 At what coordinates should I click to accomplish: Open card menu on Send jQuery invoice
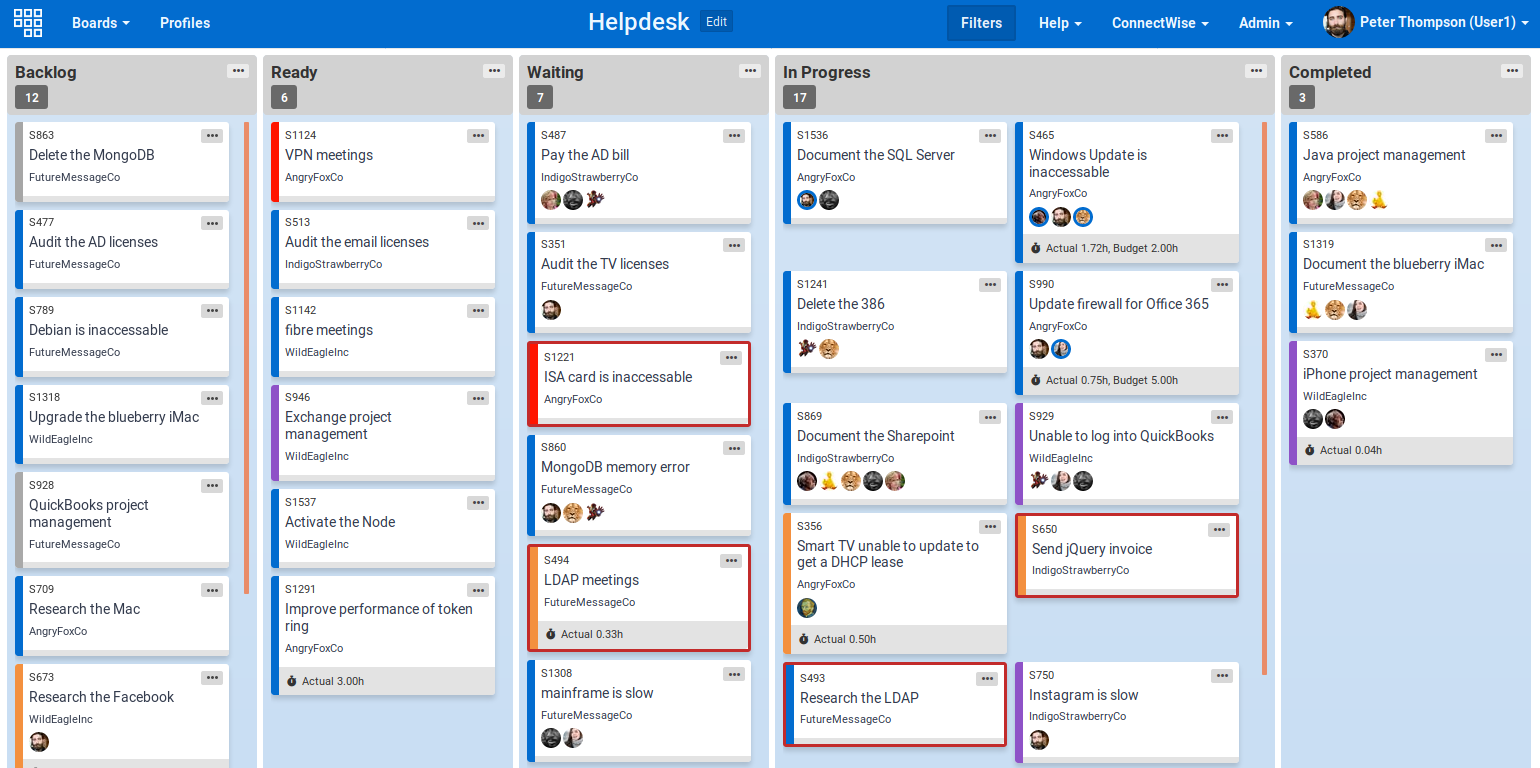[1218, 529]
